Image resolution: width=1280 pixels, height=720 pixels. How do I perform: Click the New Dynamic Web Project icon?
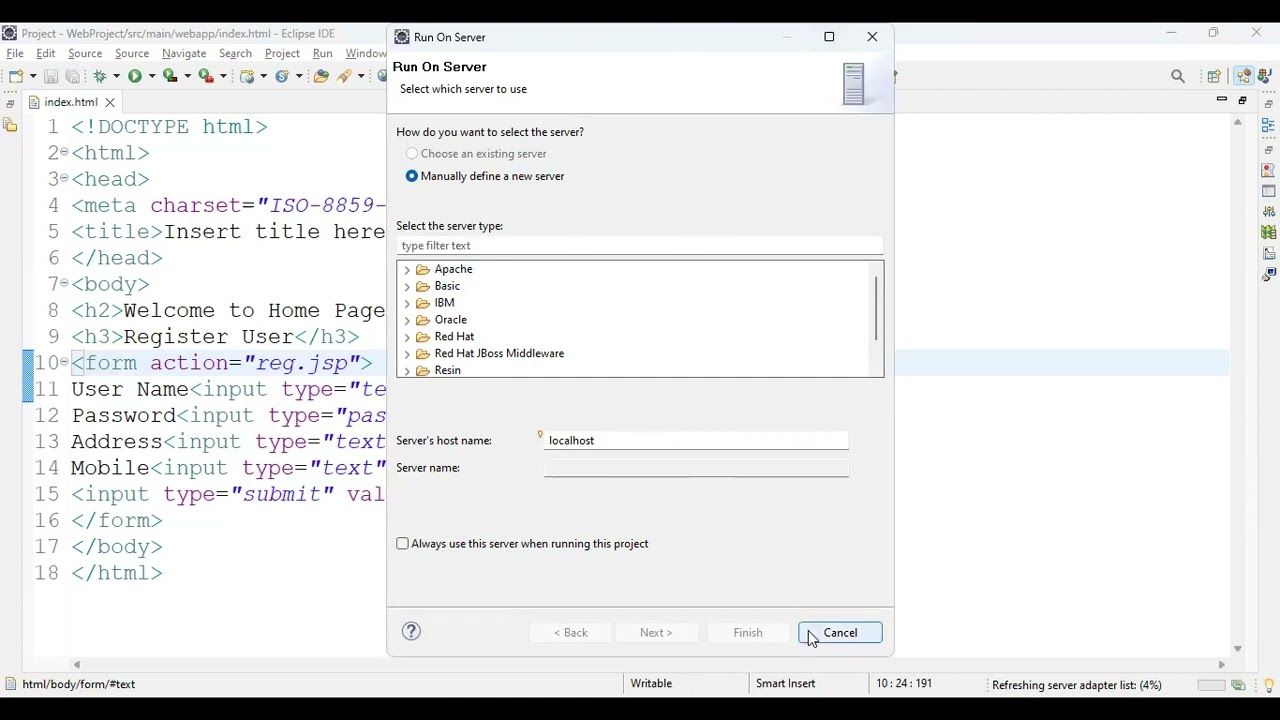click(x=247, y=76)
